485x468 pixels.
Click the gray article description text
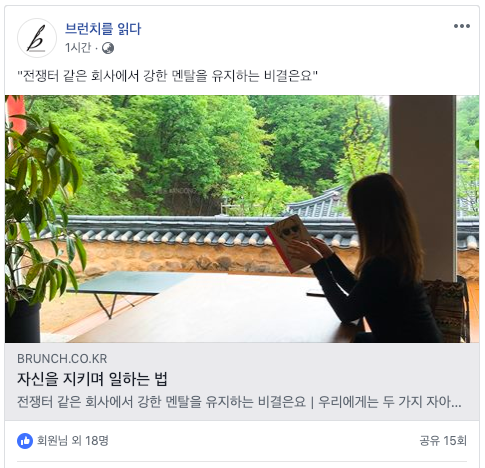[x=239, y=402]
